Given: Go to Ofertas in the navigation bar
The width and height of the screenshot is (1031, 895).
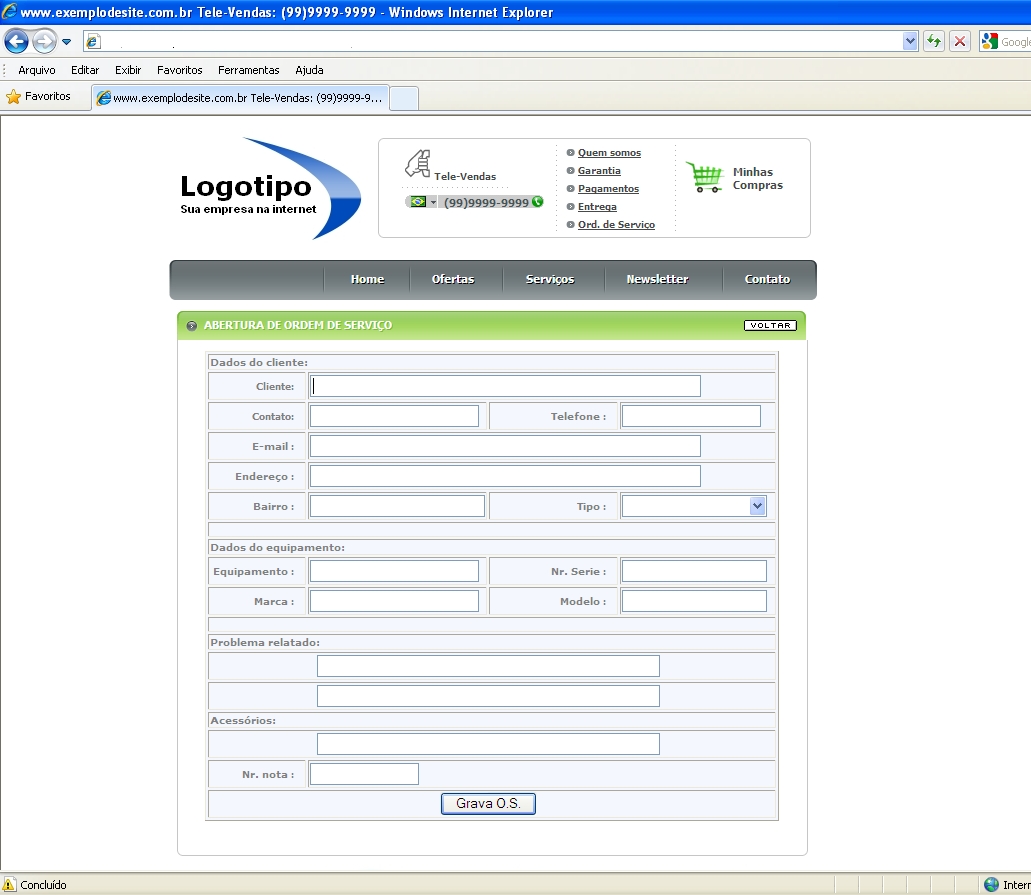Looking at the screenshot, I should coord(453,279).
